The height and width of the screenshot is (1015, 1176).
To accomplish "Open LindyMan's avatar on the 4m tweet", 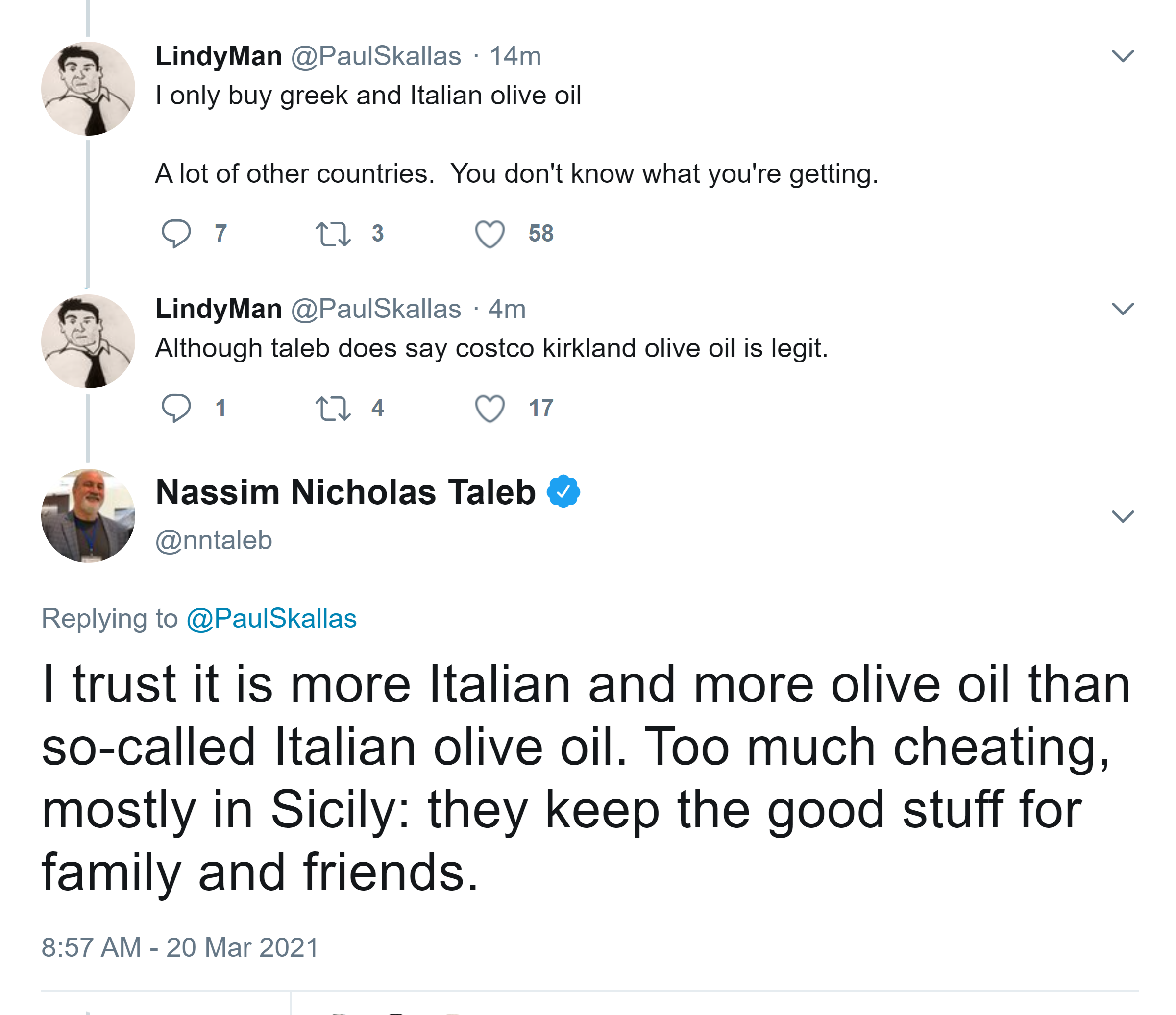I will click(88, 341).
